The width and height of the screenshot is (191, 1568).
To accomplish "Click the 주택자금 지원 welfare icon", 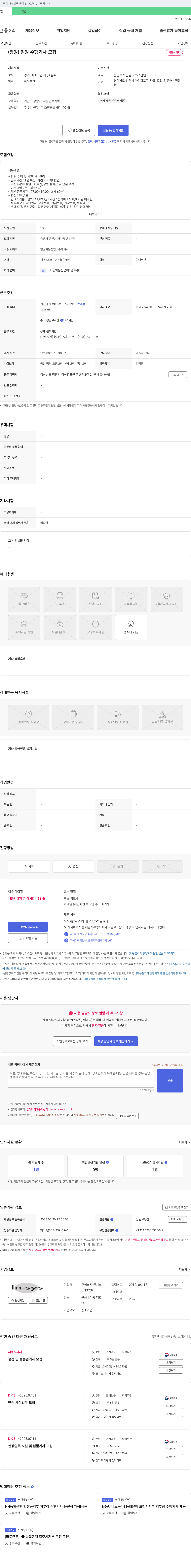I will click(24, 628).
